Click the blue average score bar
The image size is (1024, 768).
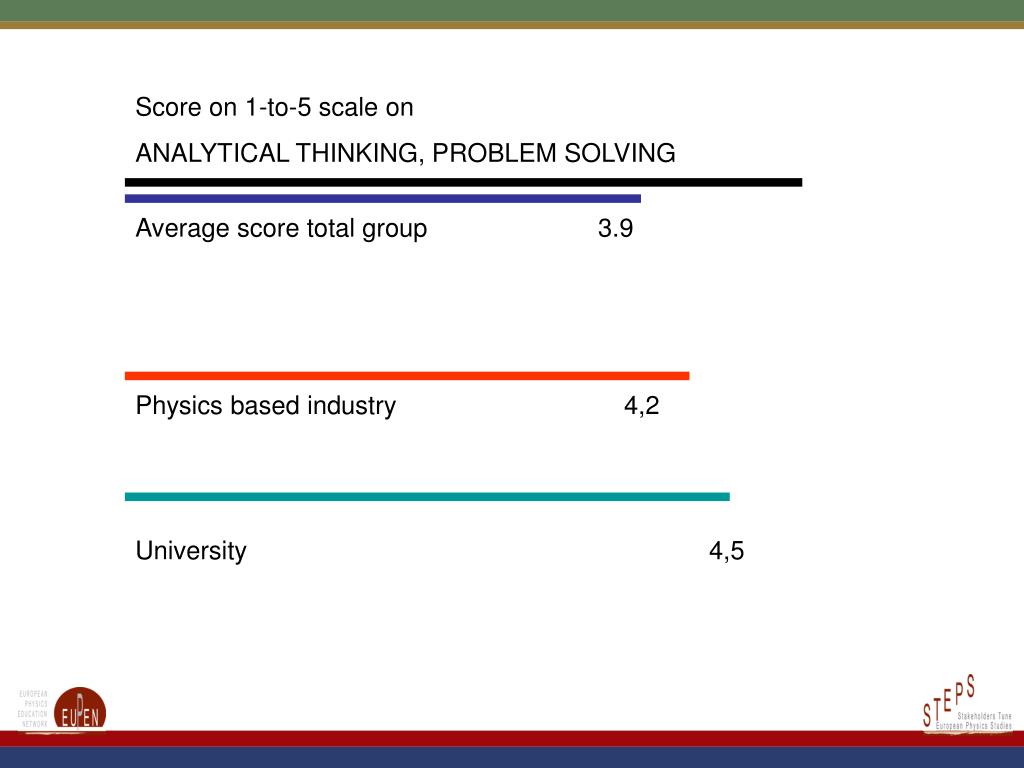pos(383,199)
